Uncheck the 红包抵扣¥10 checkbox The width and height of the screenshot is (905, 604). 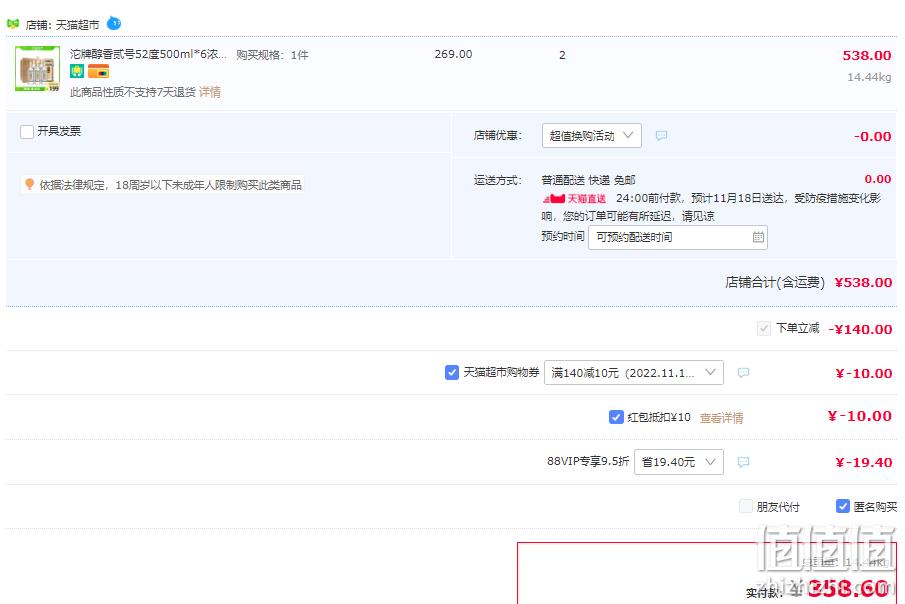[x=616, y=417]
